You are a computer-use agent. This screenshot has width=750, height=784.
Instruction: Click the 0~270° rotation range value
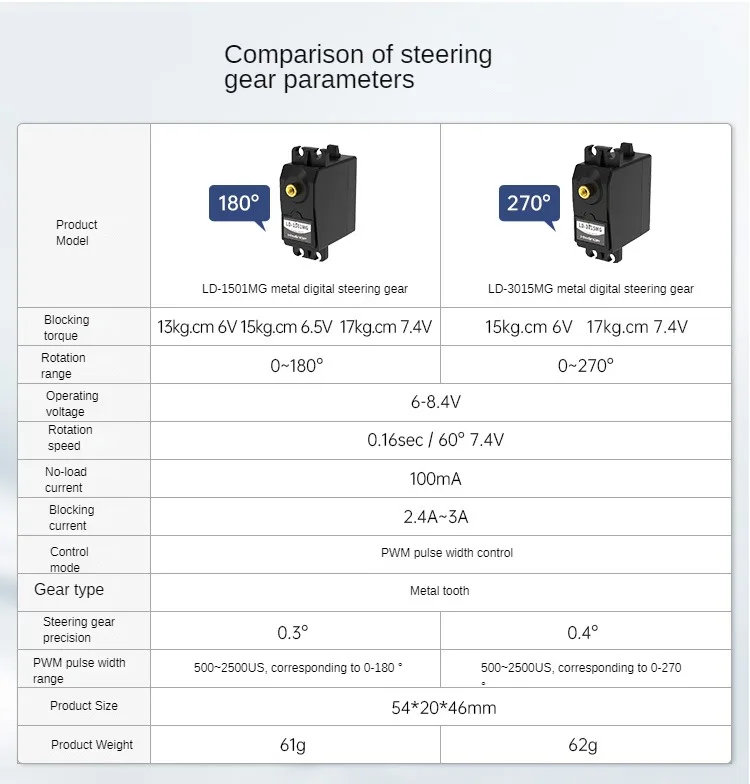586,366
